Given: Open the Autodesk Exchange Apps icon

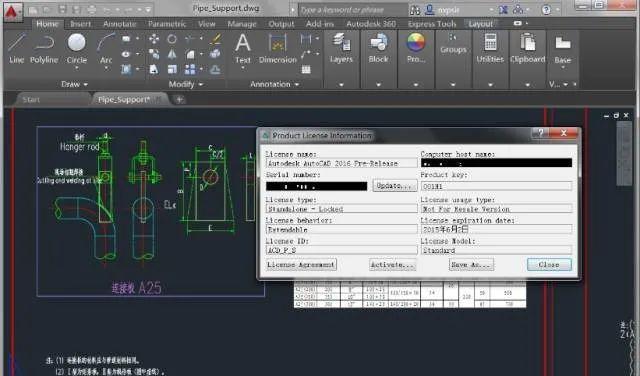Looking at the screenshot, I should coord(503,9).
